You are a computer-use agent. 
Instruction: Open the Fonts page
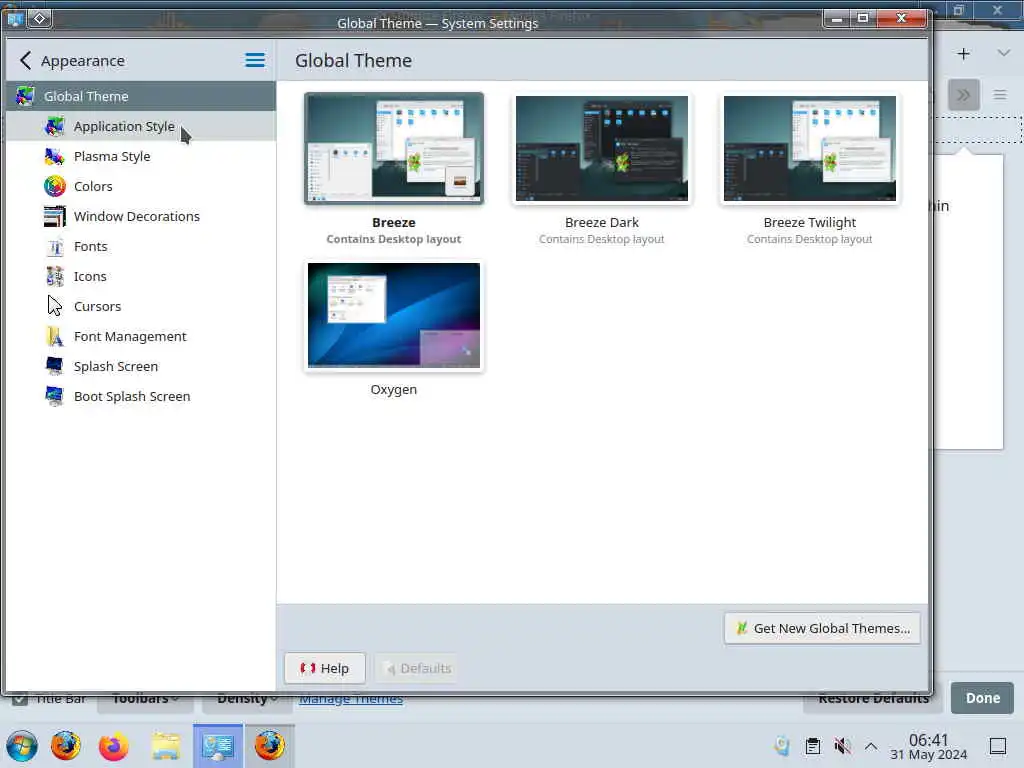click(x=140, y=246)
